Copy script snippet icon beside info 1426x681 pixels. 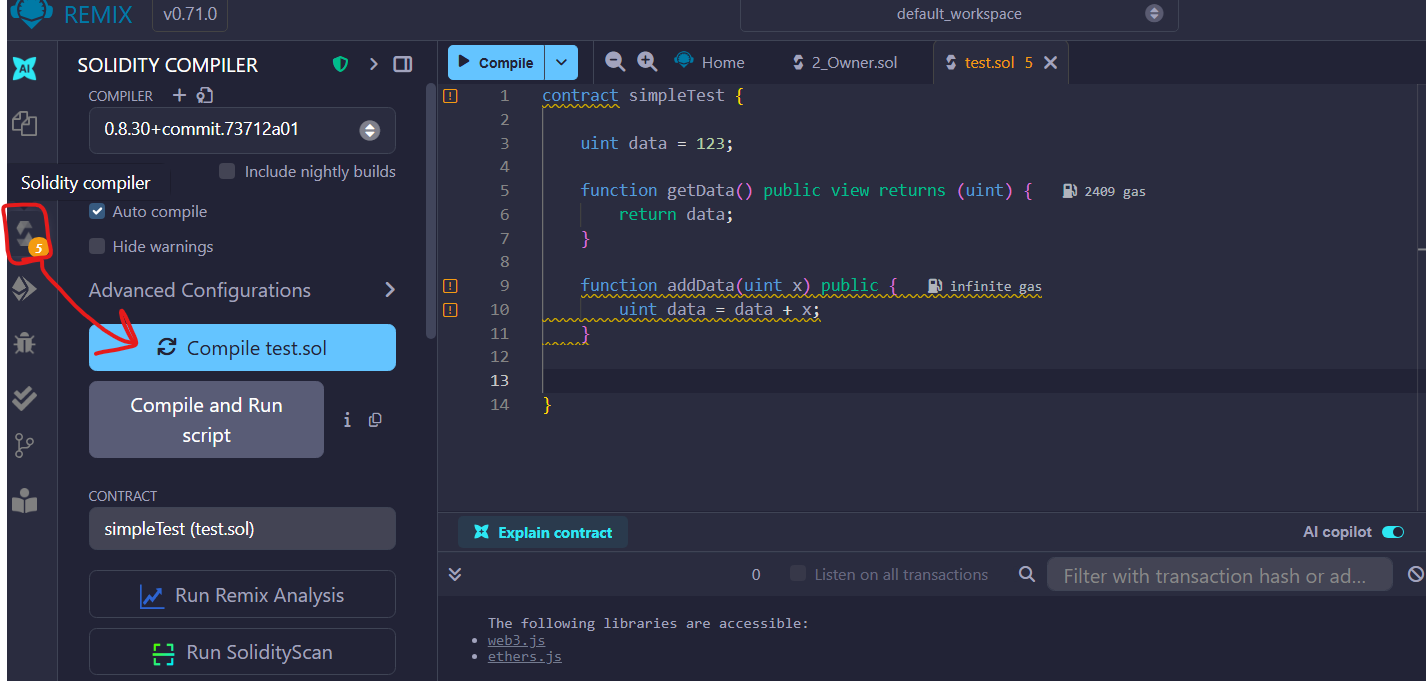375,420
